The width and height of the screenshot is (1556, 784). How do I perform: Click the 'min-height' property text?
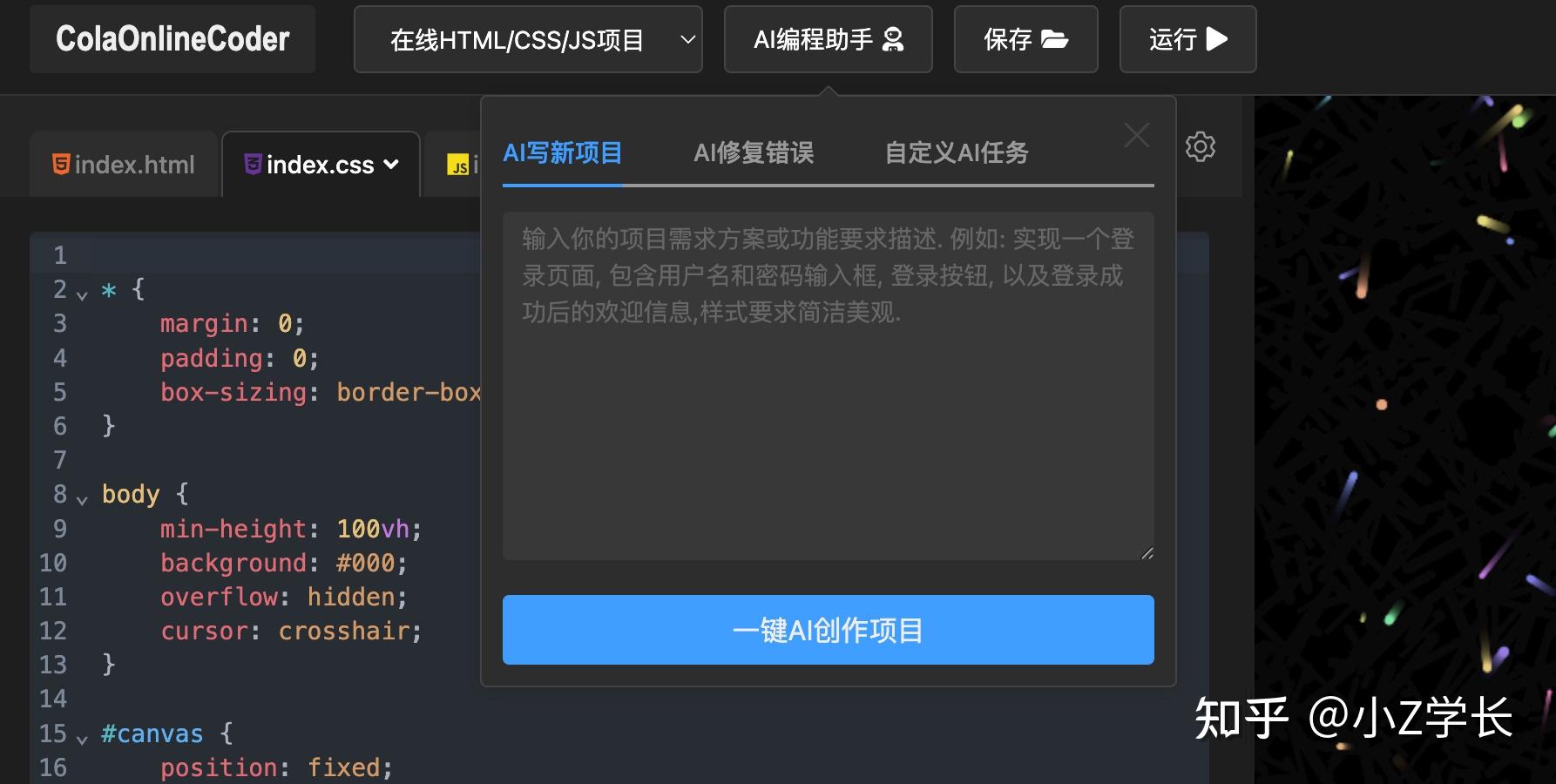(233, 529)
